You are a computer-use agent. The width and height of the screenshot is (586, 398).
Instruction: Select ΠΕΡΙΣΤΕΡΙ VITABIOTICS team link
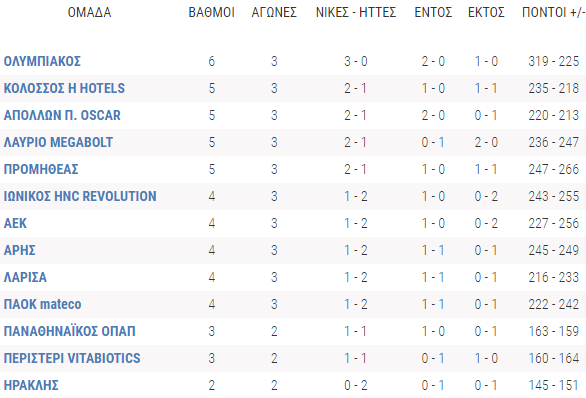point(72,358)
